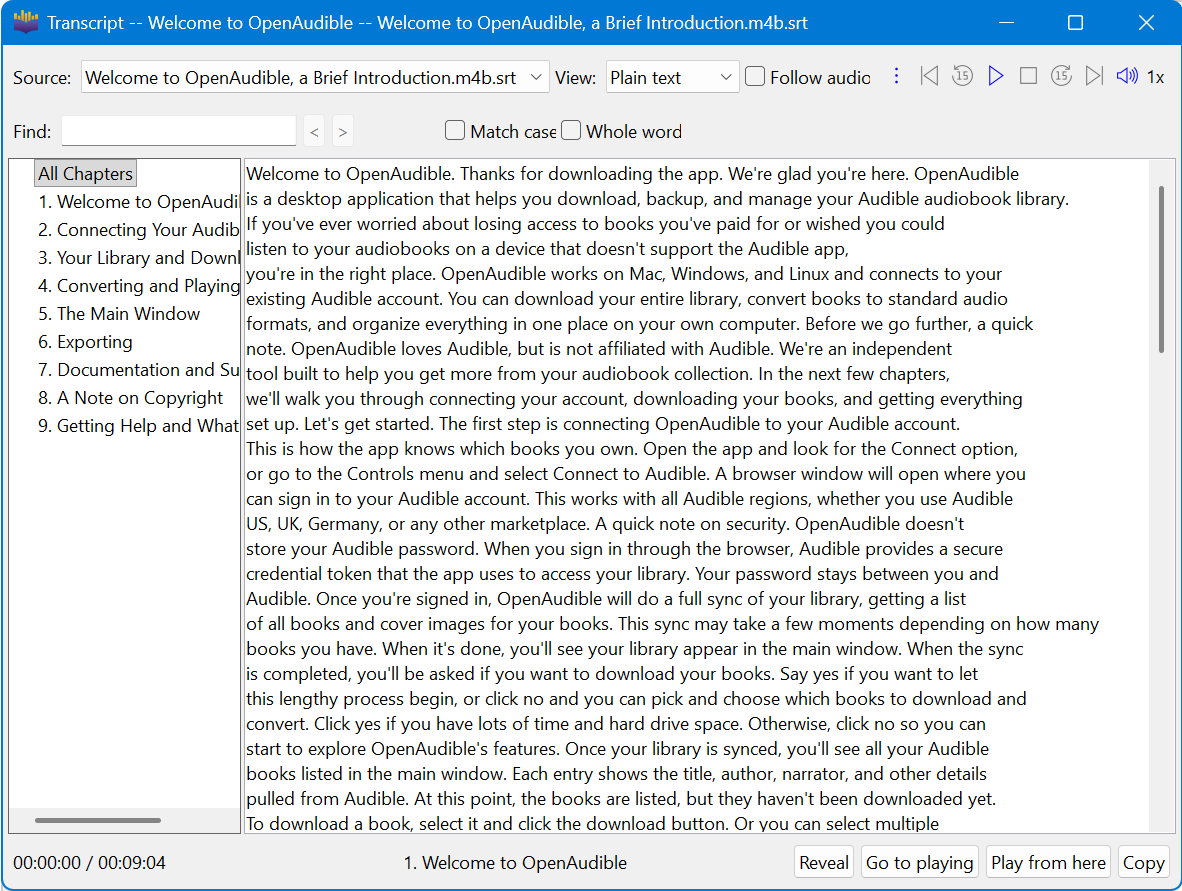
Task: Rewind audio 15 seconds
Action: click(x=962, y=76)
